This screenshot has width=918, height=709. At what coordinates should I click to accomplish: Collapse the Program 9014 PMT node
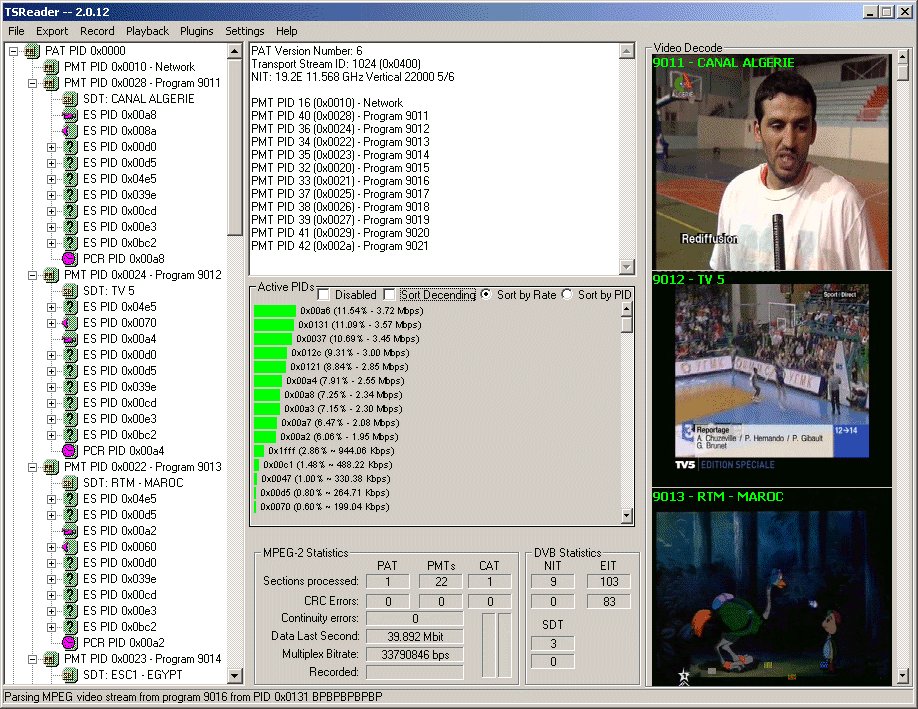pos(32,660)
